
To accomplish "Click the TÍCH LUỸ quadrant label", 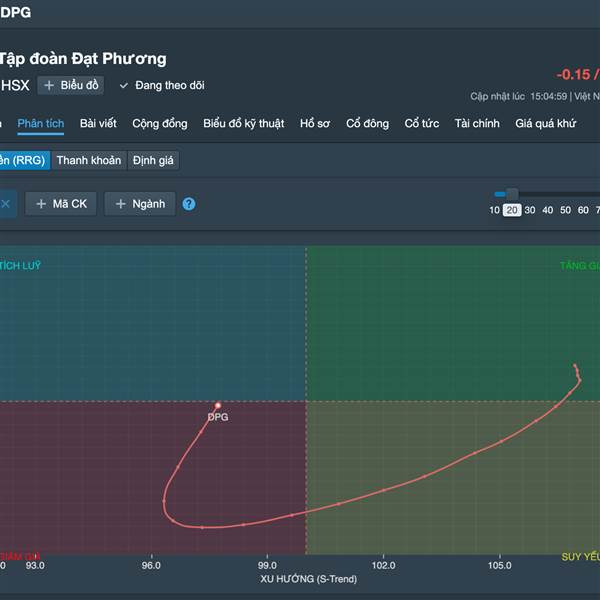I will (20, 266).
